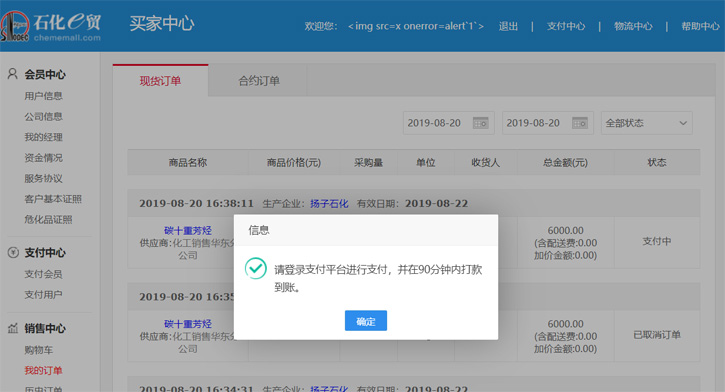This screenshot has height=392, width=725.
Task: Switch to the 合约订单 tab
Action: tap(259, 81)
